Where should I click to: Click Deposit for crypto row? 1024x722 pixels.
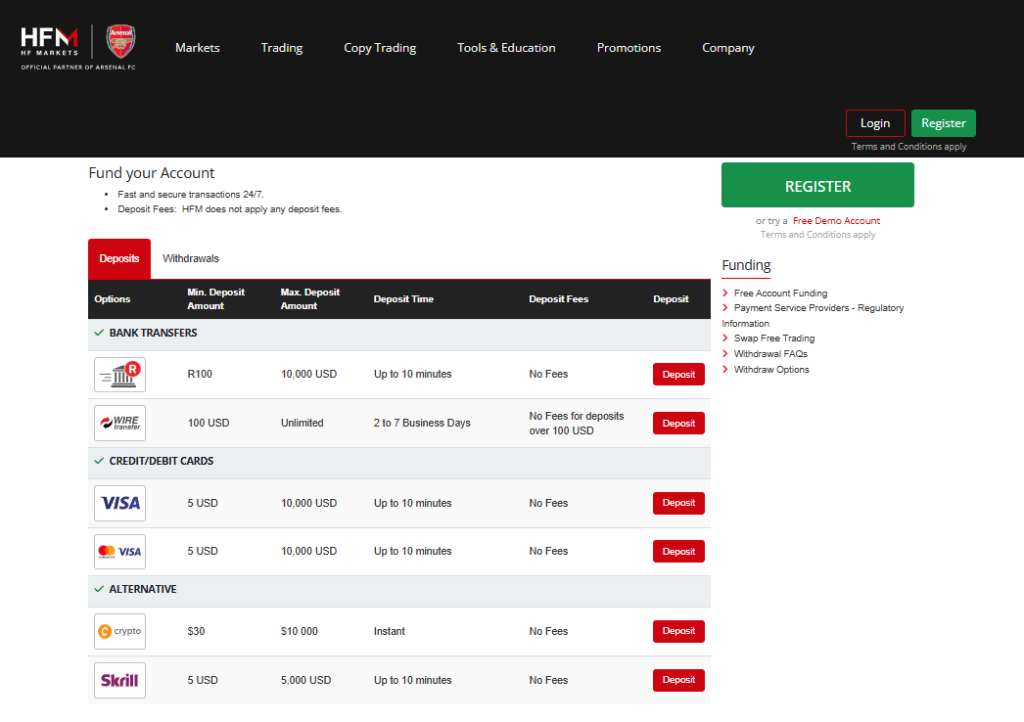[679, 631]
